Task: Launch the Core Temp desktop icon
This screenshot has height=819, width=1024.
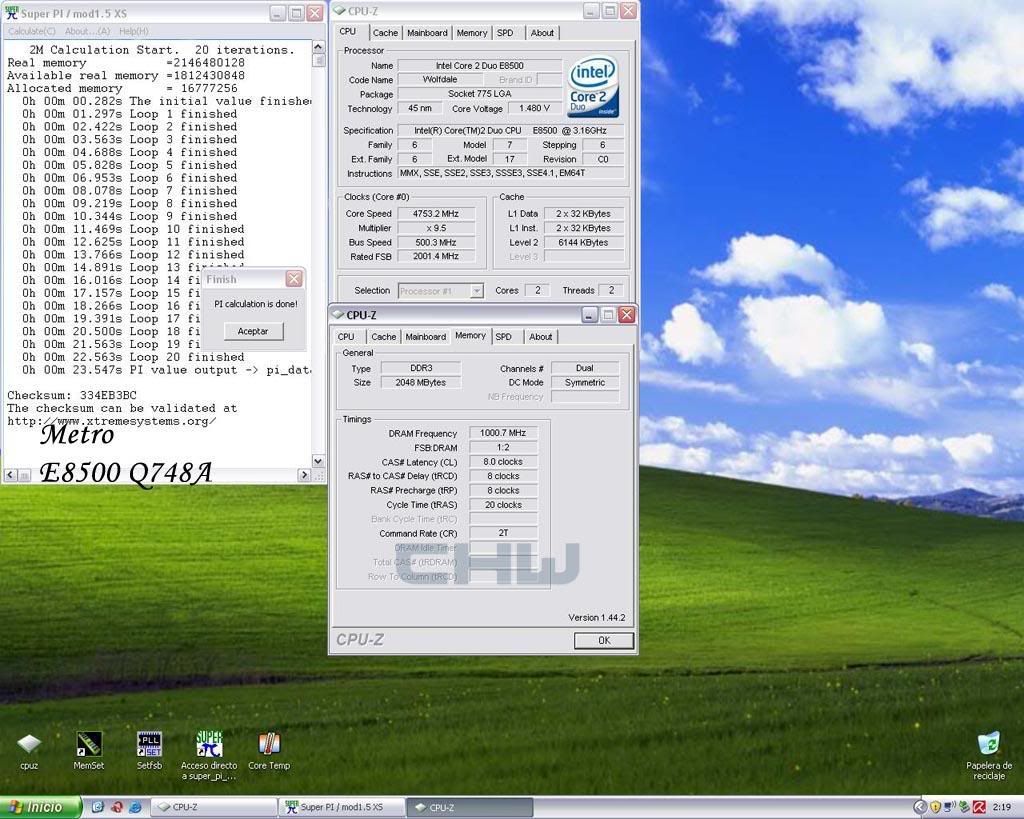Action: (269, 750)
